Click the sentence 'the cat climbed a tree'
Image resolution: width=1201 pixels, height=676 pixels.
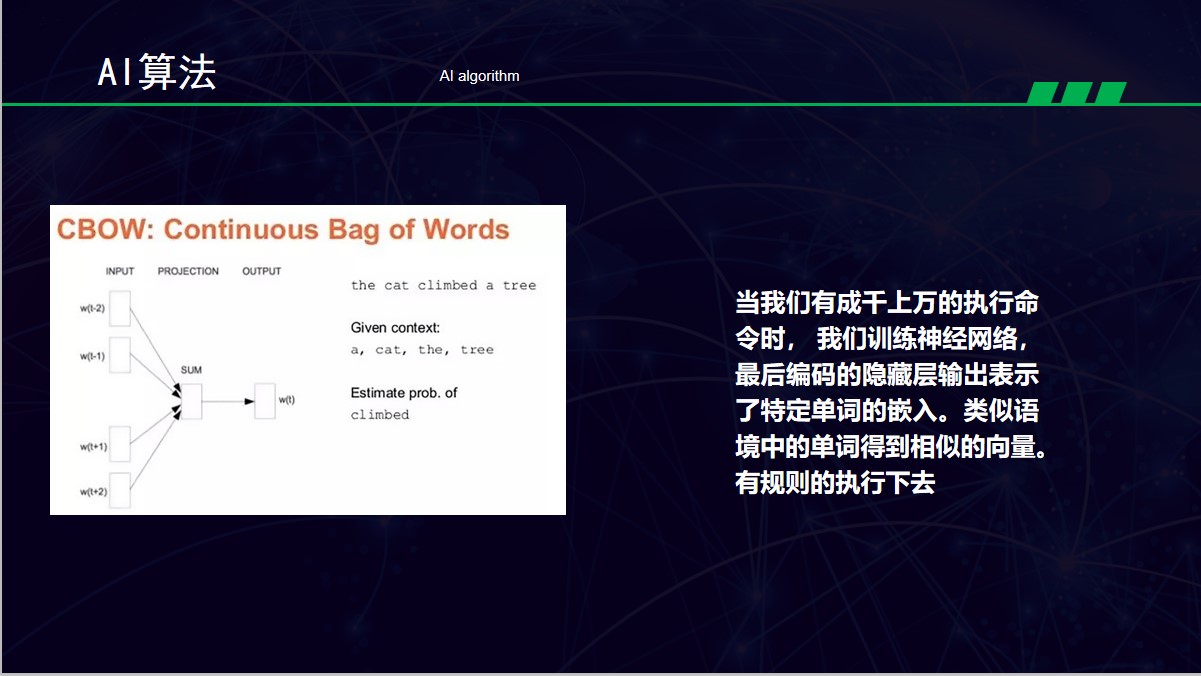pos(443,285)
